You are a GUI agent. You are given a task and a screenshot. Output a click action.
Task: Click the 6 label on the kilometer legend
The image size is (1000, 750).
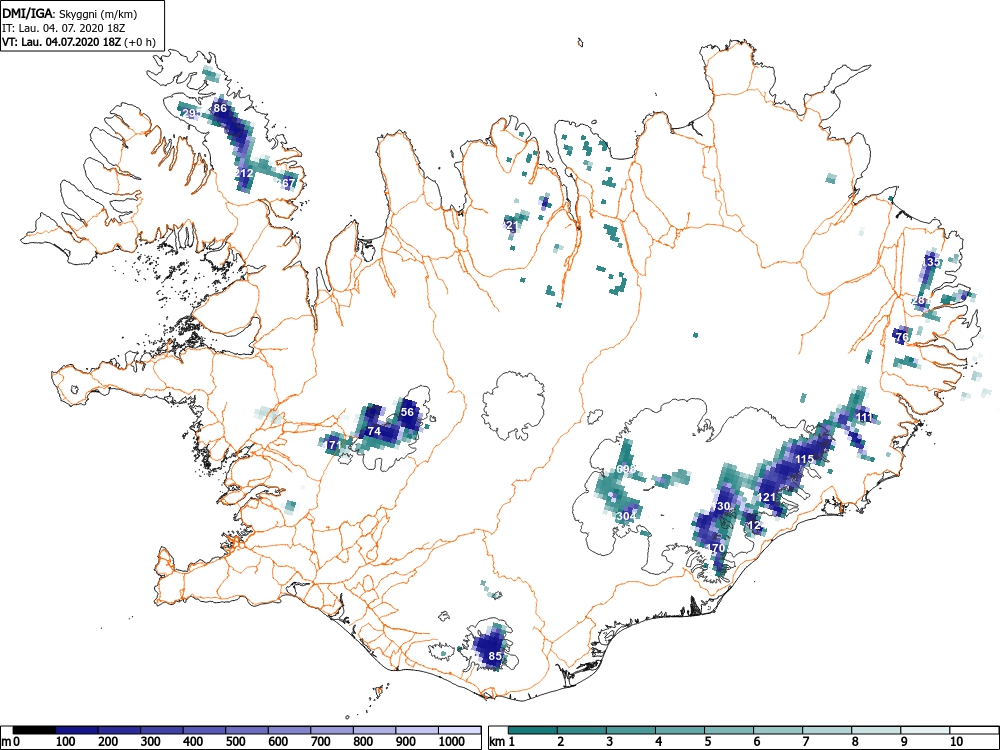click(756, 742)
